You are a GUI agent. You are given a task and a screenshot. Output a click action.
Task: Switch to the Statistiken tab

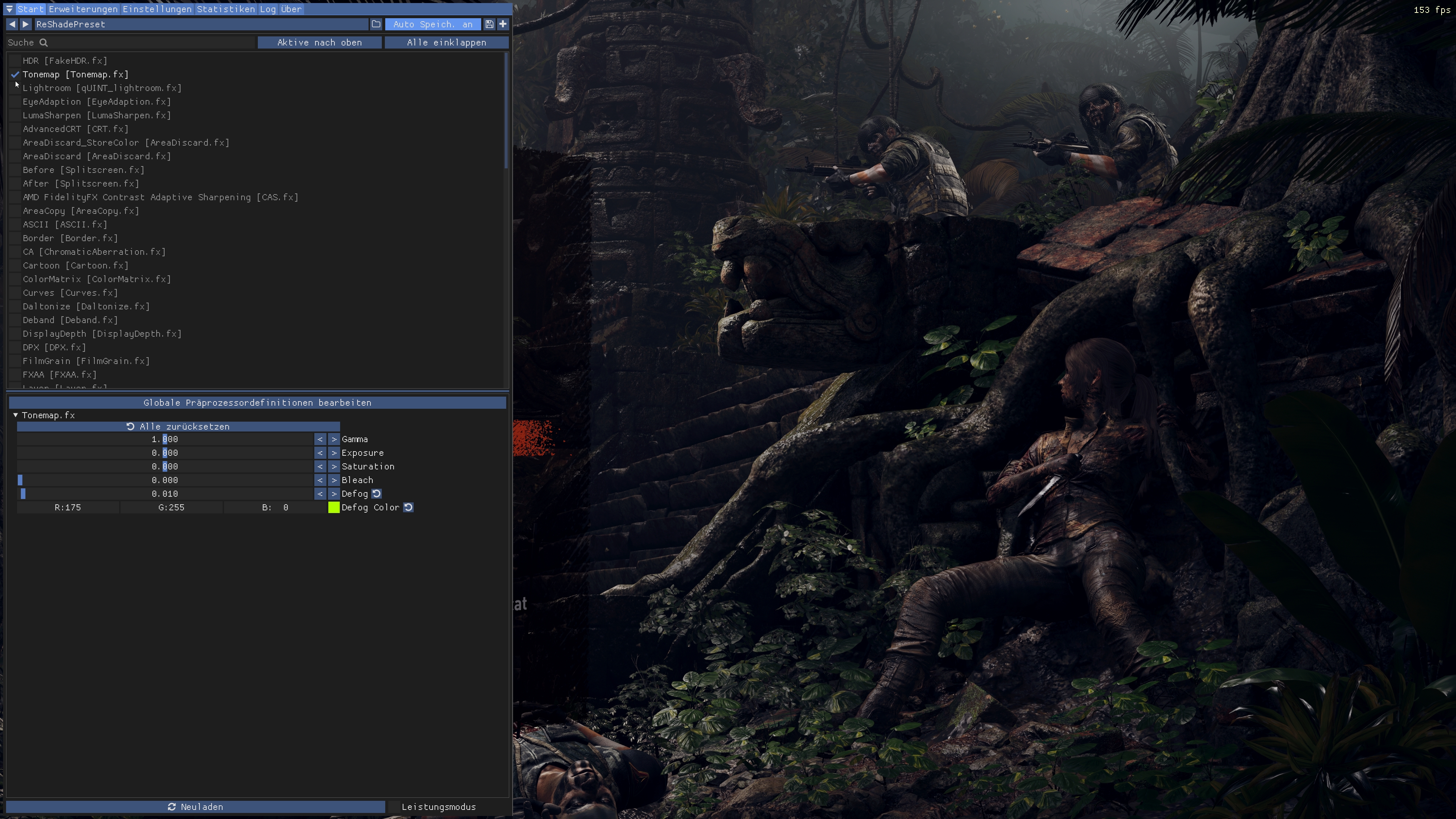[226, 9]
